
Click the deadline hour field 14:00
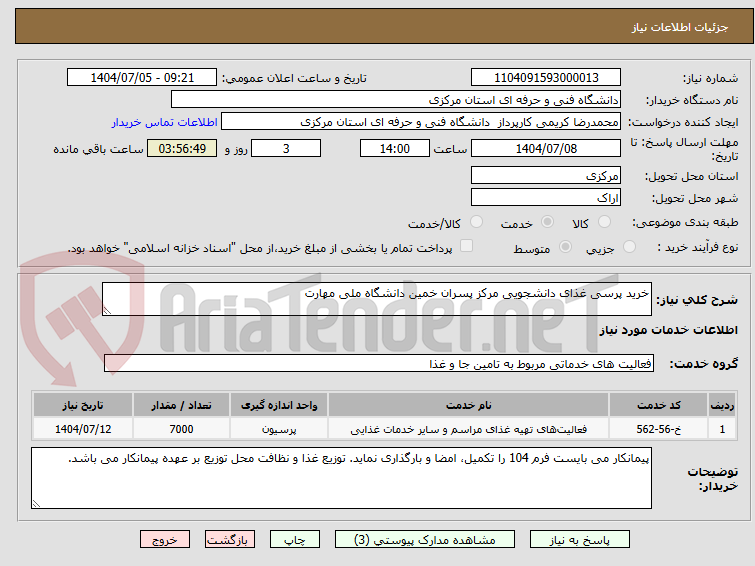tap(395, 148)
